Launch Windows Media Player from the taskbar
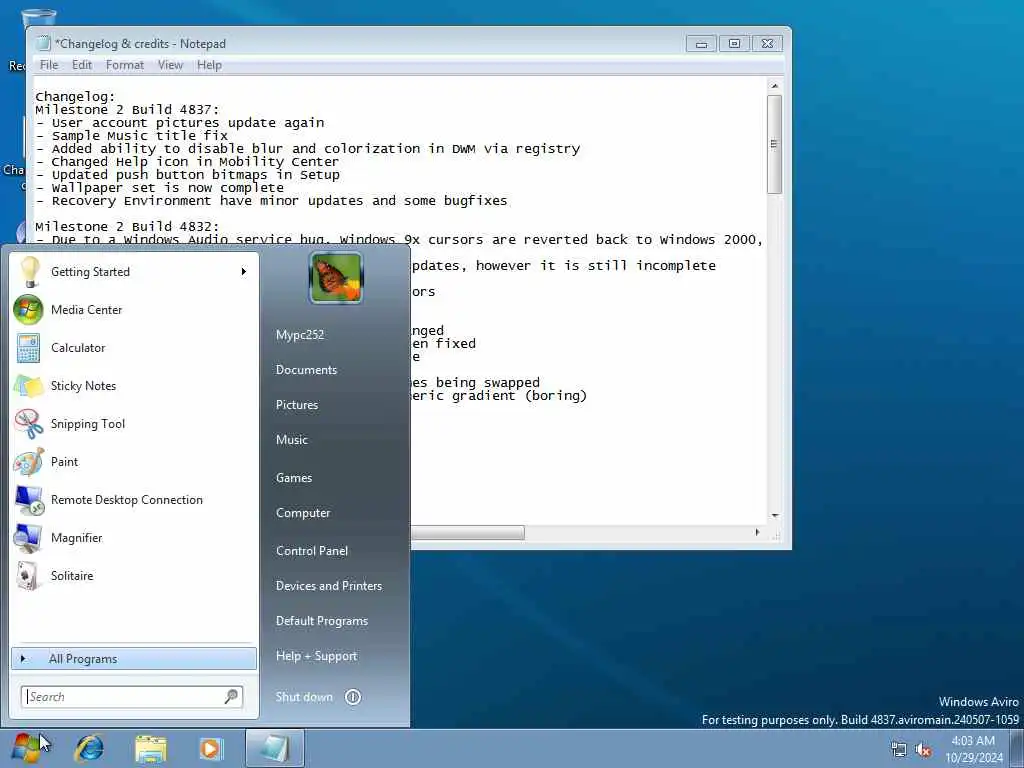The width and height of the screenshot is (1024, 768). pyautogui.click(x=211, y=748)
